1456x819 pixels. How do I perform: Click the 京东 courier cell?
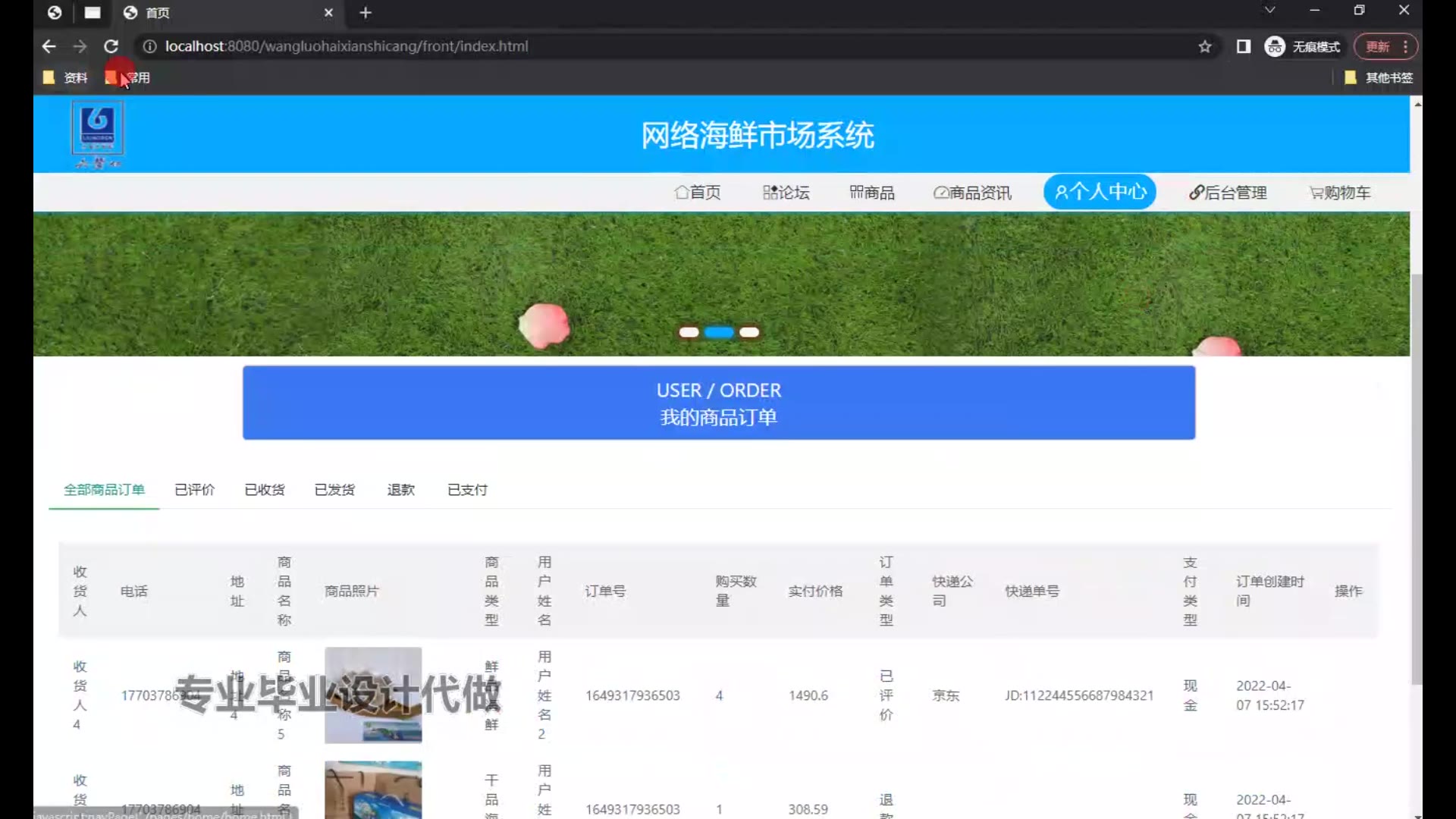(946, 695)
